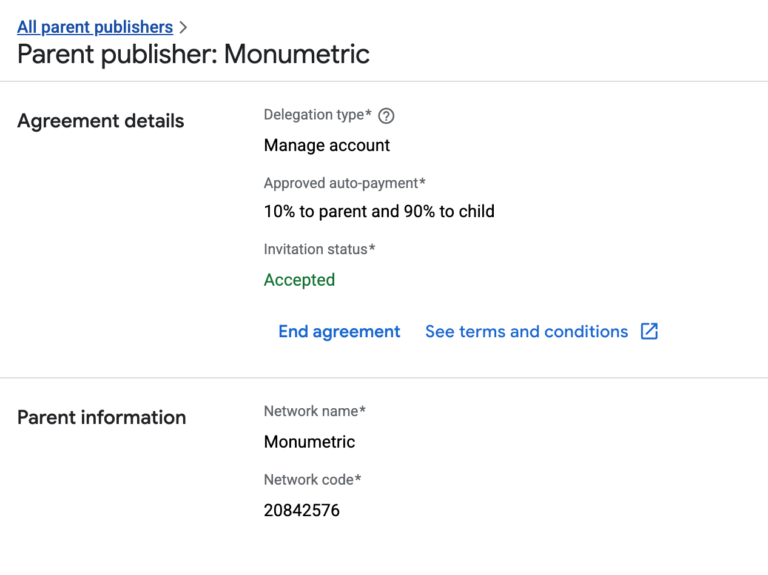The width and height of the screenshot is (768, 575).
Task: Click the Network code label
Action: (x=312, y=479)
